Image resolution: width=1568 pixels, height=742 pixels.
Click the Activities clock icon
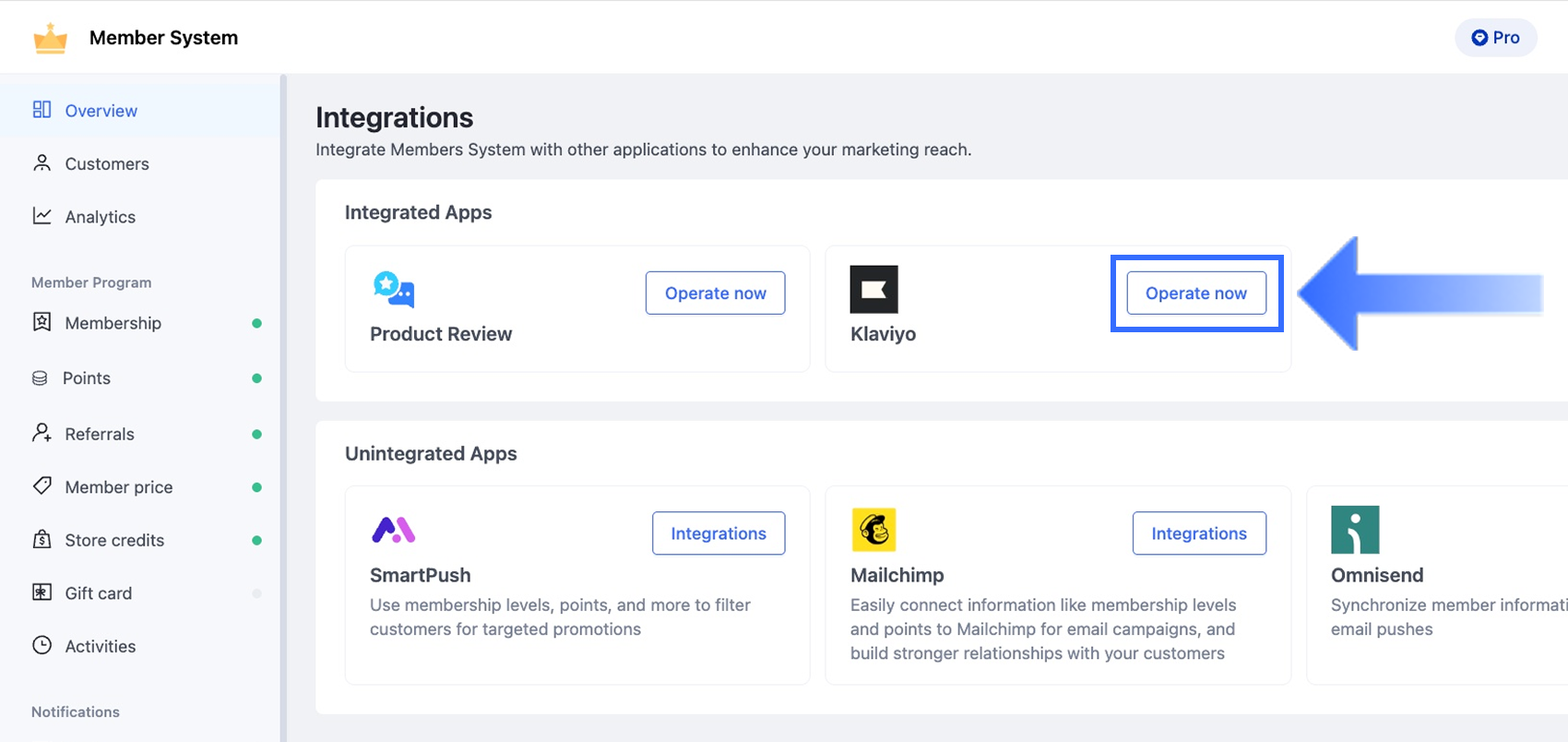(x=42, y=646)
